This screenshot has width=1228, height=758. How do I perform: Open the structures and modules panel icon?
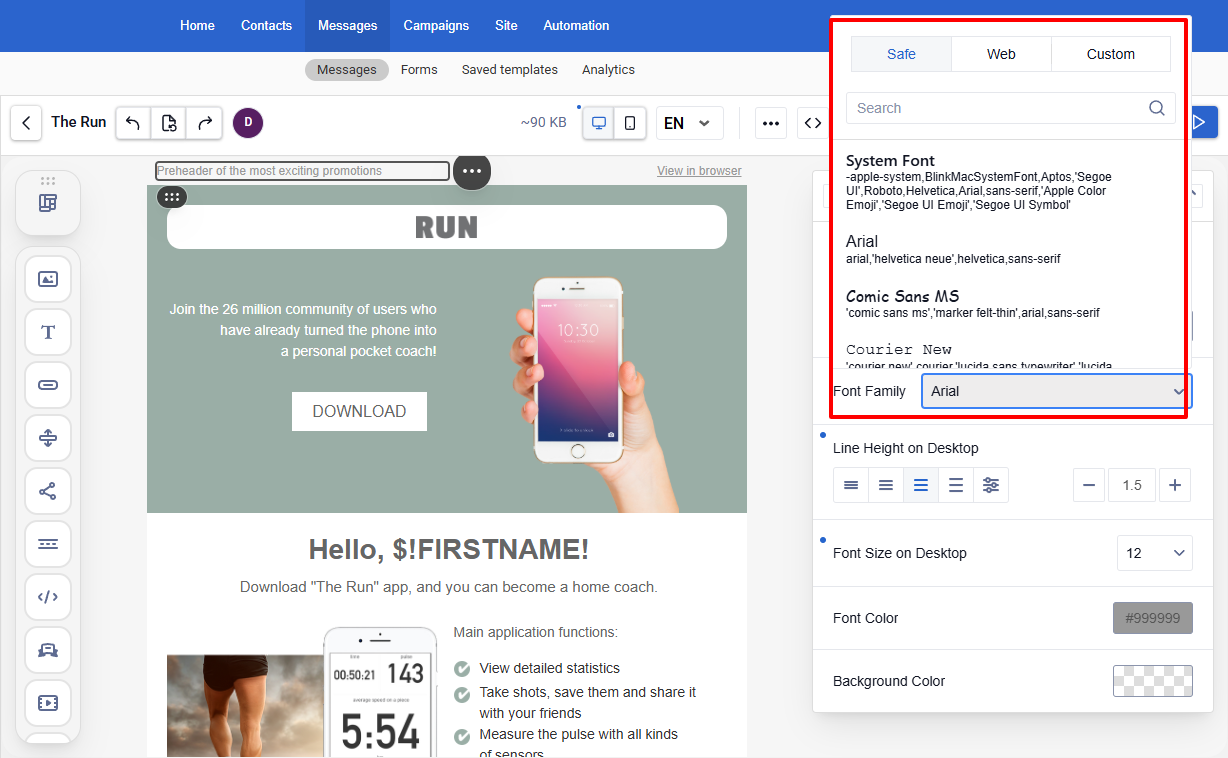(48, 203)
